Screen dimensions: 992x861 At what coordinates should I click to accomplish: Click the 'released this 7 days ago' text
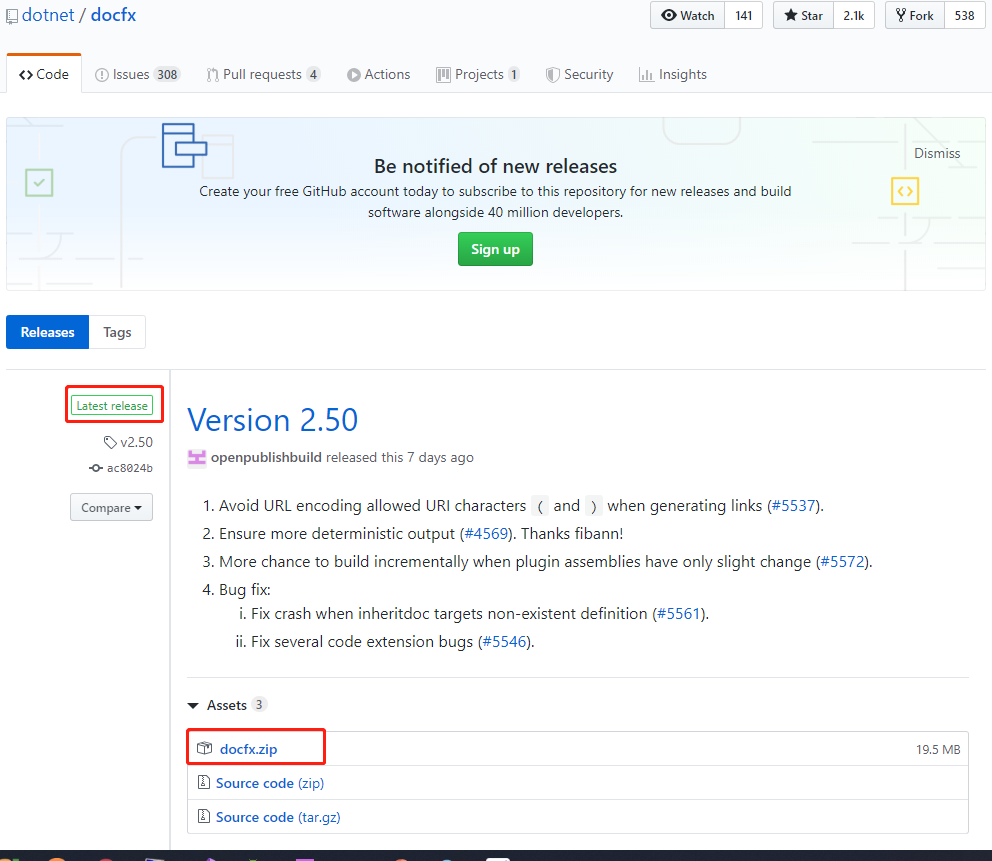point(400,457)
